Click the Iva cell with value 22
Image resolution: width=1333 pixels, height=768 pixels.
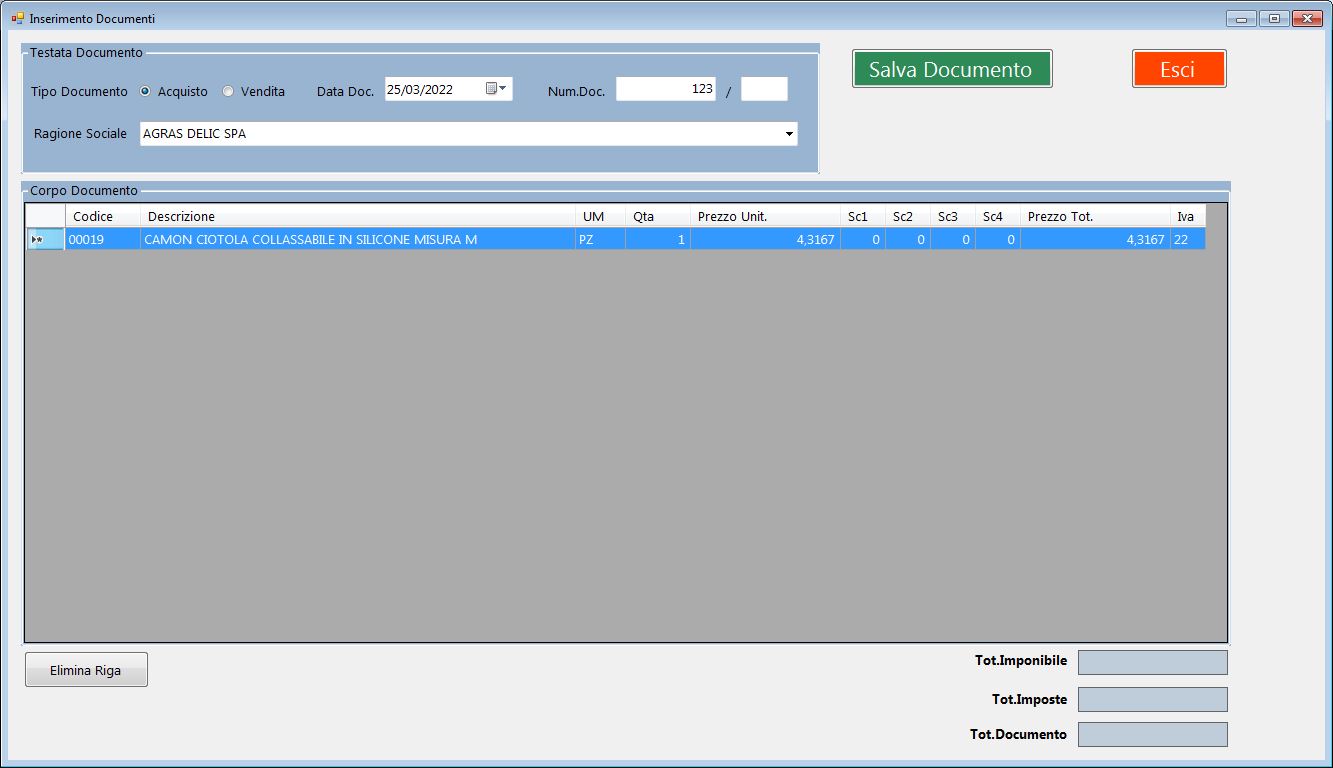[x=1188, y=239]
